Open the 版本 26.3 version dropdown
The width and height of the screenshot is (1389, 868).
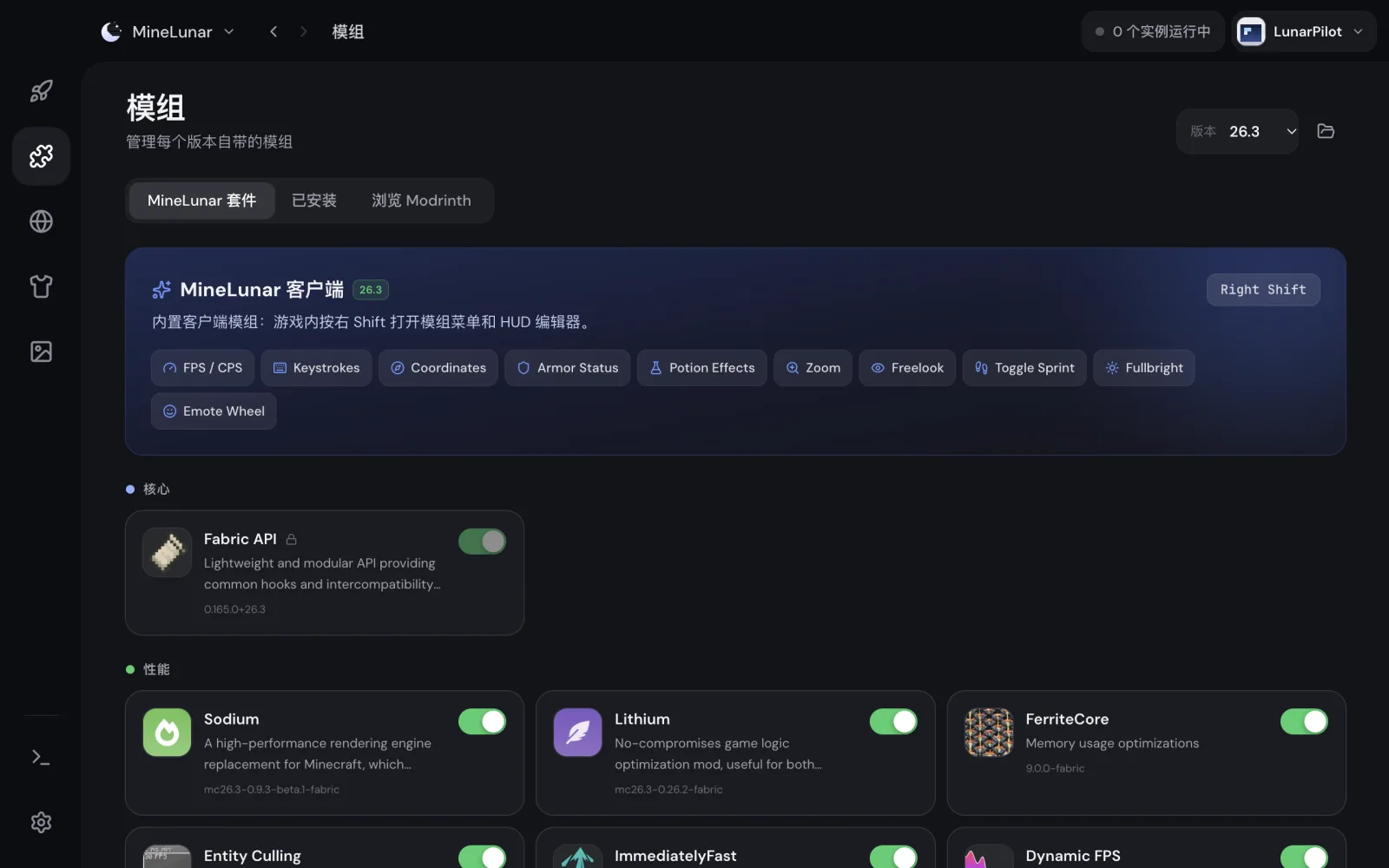click(1237, 131)
